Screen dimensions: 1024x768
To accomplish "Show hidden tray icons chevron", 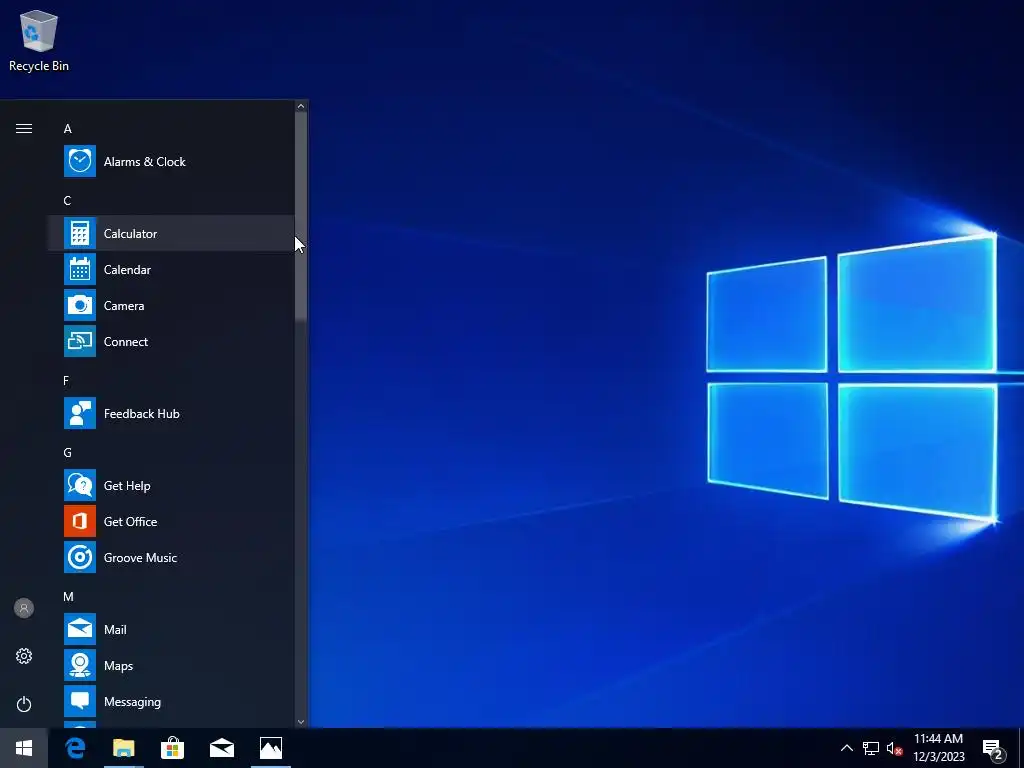I will coord(846,748).
